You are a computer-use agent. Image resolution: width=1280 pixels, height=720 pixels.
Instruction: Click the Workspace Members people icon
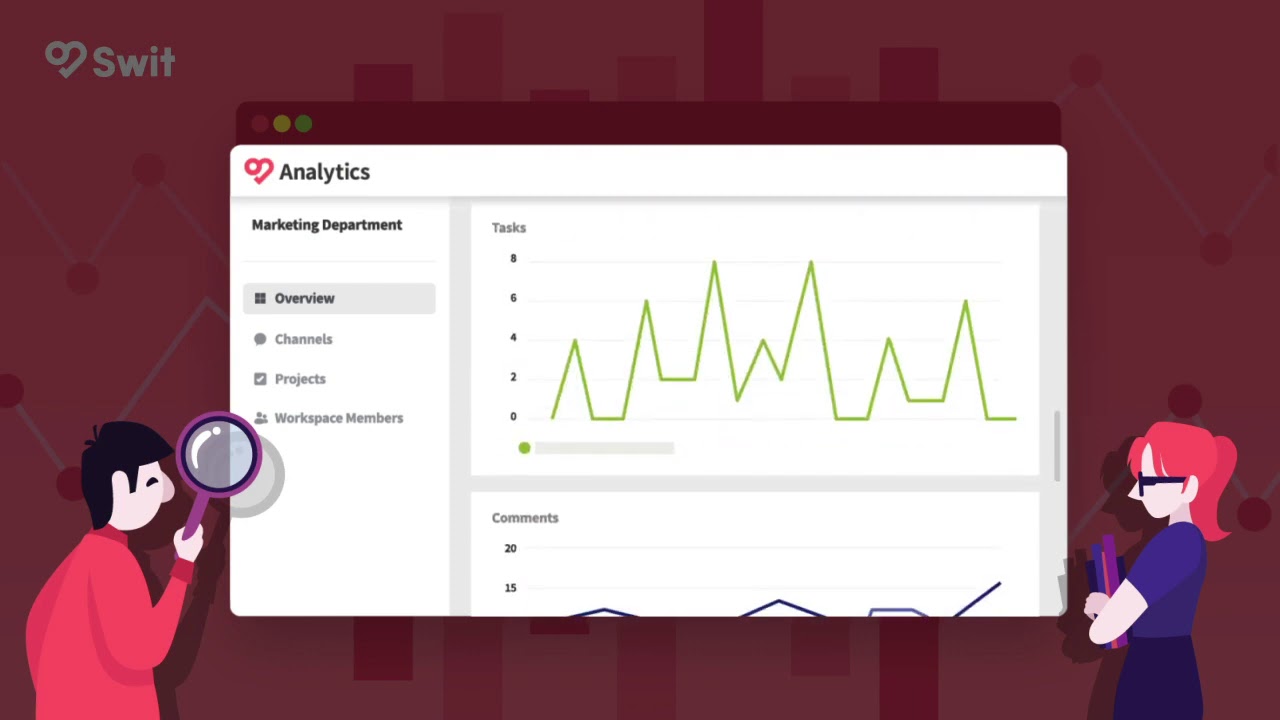pyautogui.click(x=260, y=418)
